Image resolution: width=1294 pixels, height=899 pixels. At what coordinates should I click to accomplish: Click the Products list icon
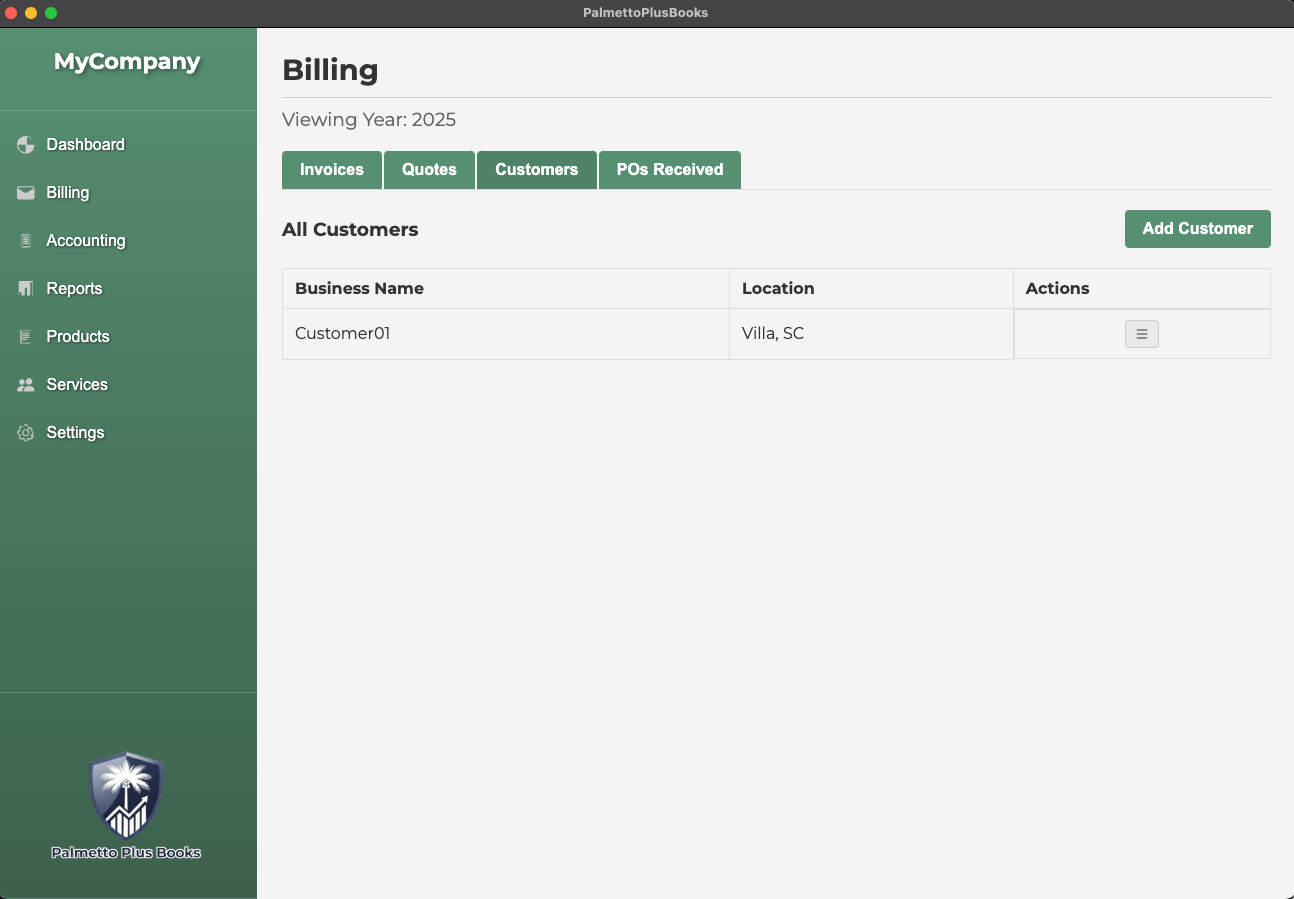click(x=26, y=337)
